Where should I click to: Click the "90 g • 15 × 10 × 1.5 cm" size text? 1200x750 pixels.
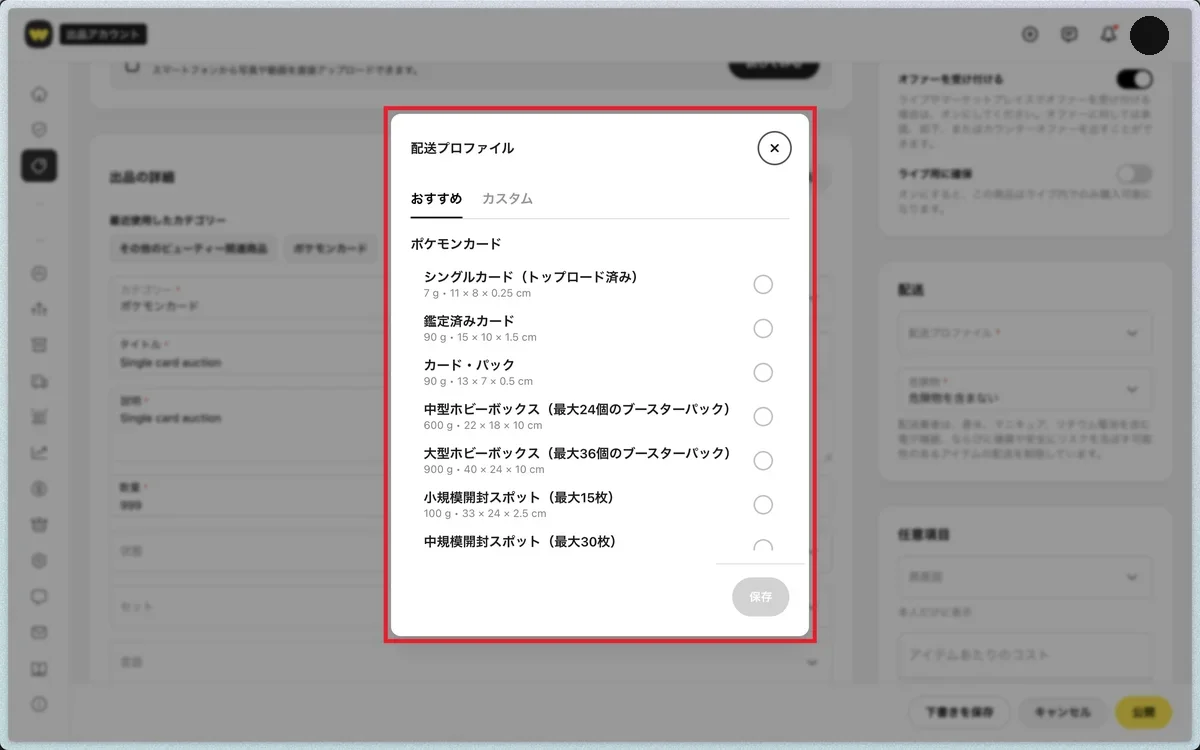pyautogui.click(x=480, y=338)
